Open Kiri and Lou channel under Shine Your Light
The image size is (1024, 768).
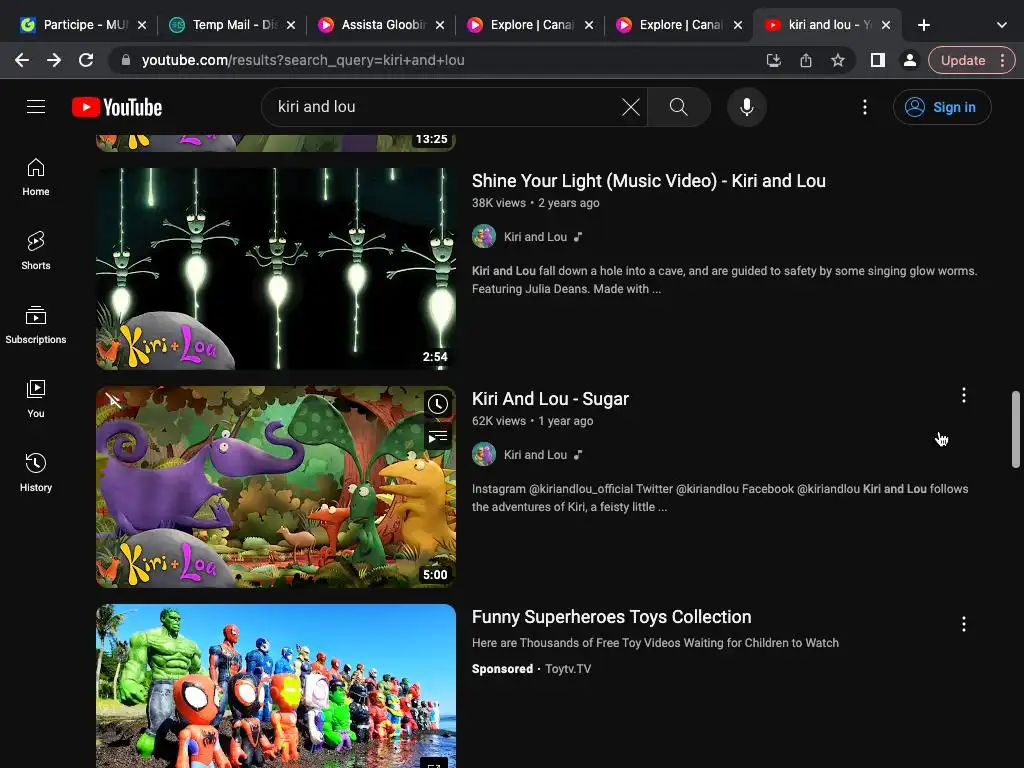coord(535,237)
